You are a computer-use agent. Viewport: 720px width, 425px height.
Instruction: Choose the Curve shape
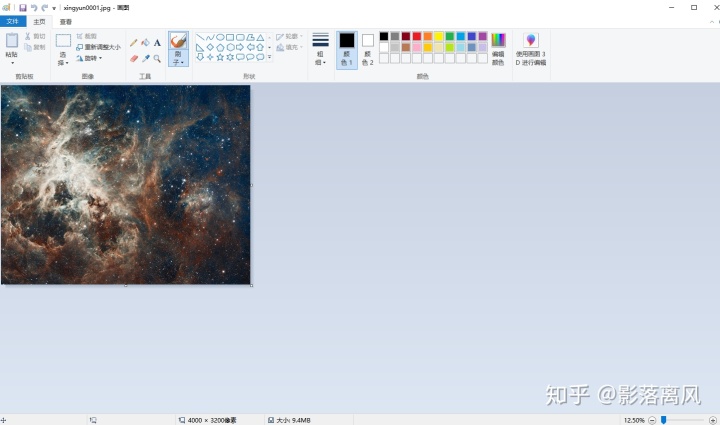coord(210,37)
